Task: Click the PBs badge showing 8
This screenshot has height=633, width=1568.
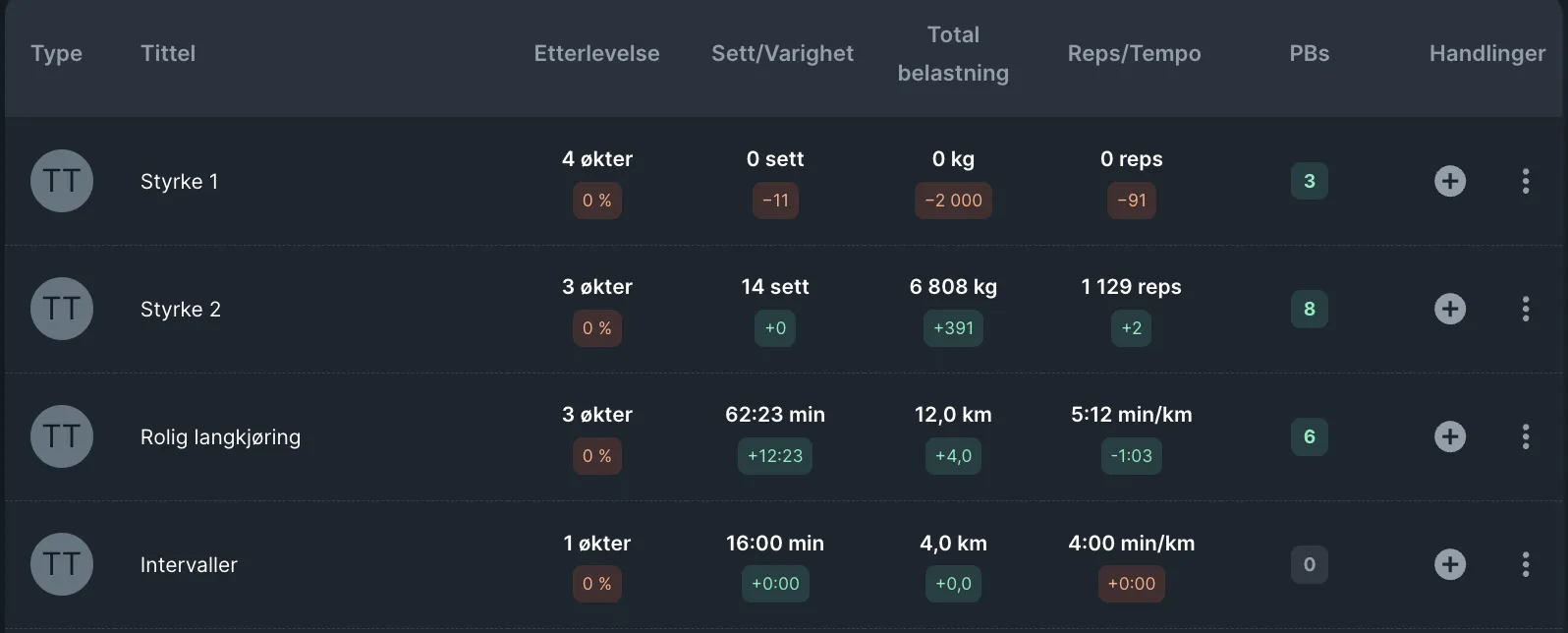Action: [x=1309, y=309]
